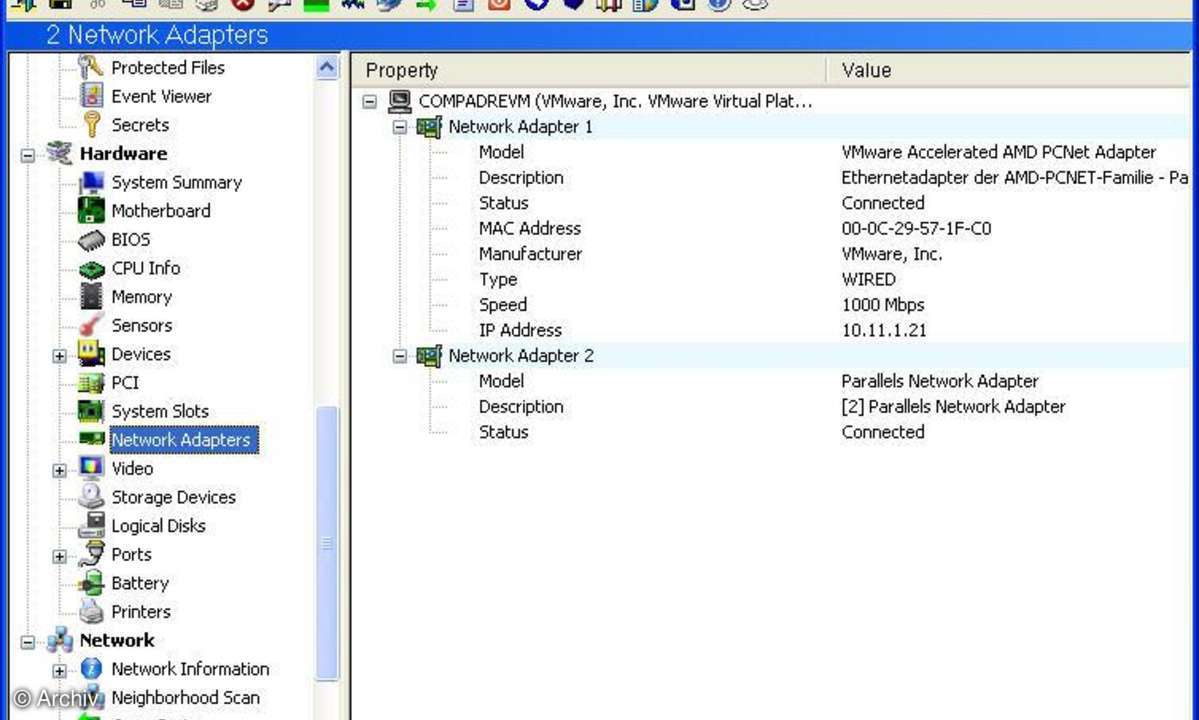Open the Event Viewer icon in tree
1199x720 pixels.
[x=91, y=96]
